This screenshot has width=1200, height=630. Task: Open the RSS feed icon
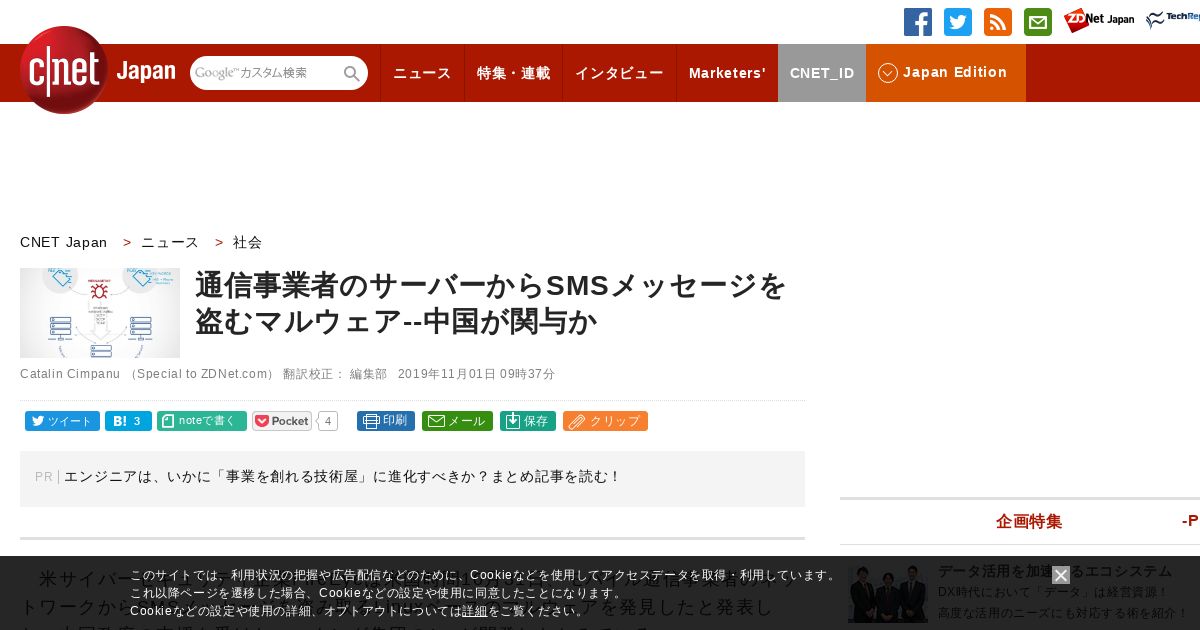(x=998, y=22)
